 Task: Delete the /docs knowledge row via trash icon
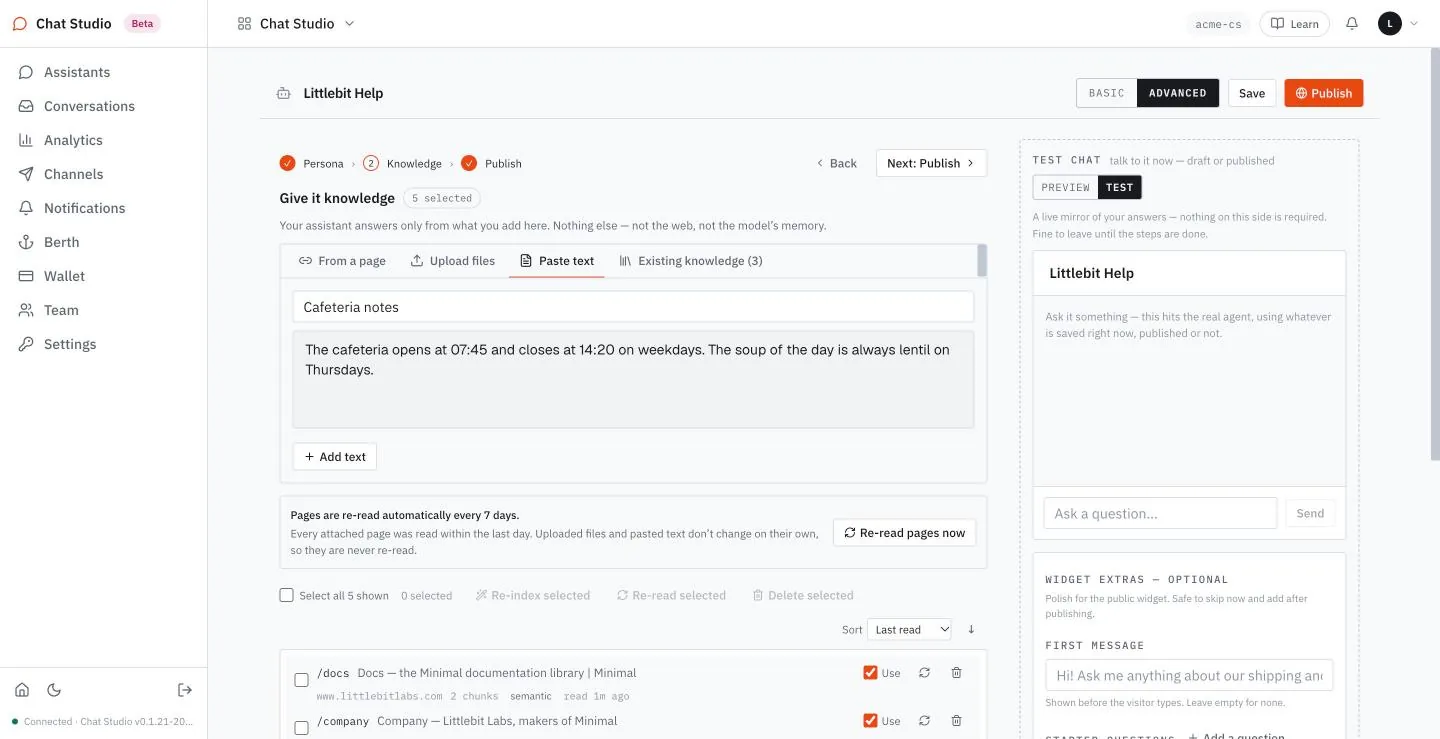point(956,673)
